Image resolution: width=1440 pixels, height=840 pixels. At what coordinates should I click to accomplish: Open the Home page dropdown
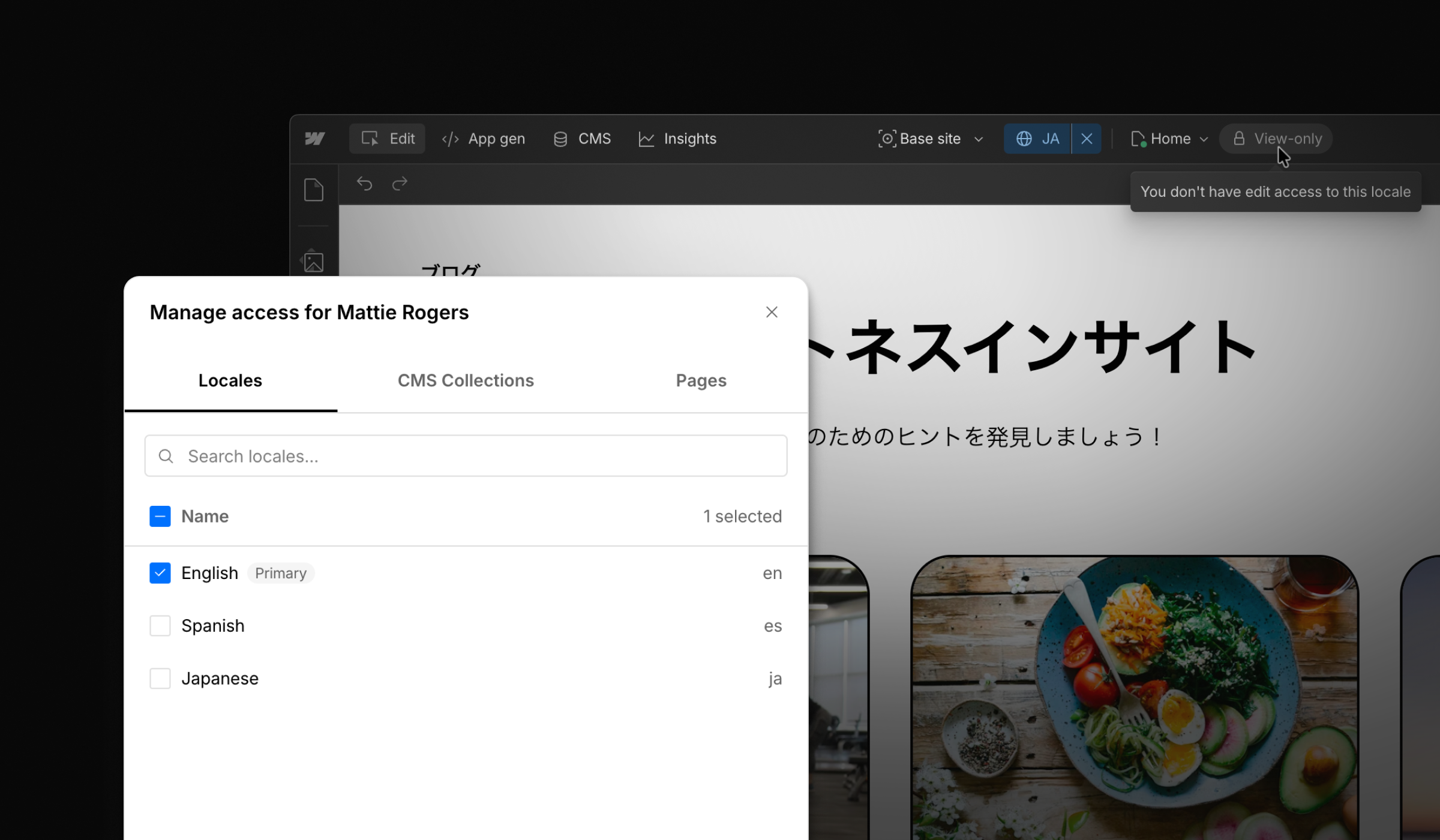[x=1169, y=139]
